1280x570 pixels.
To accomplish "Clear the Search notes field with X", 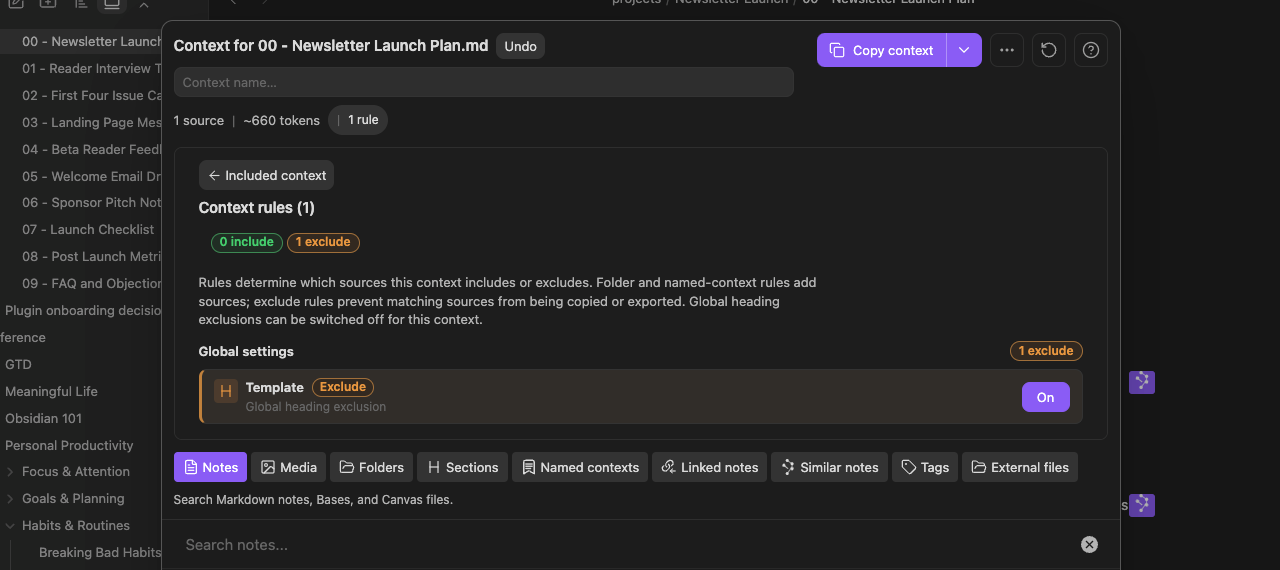I will point(1089,545).
